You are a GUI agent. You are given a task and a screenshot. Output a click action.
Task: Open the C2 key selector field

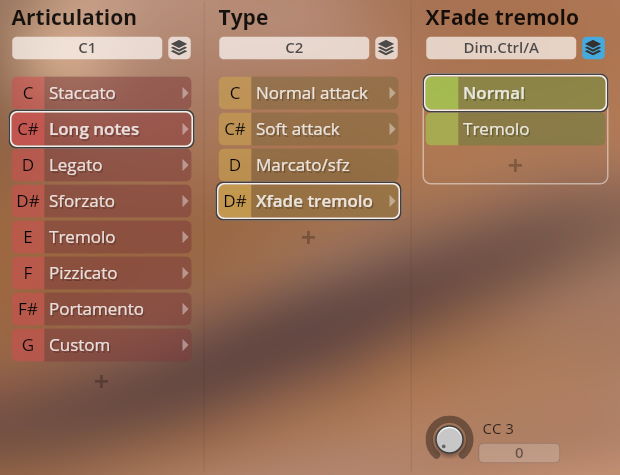[x=294, y=48]
